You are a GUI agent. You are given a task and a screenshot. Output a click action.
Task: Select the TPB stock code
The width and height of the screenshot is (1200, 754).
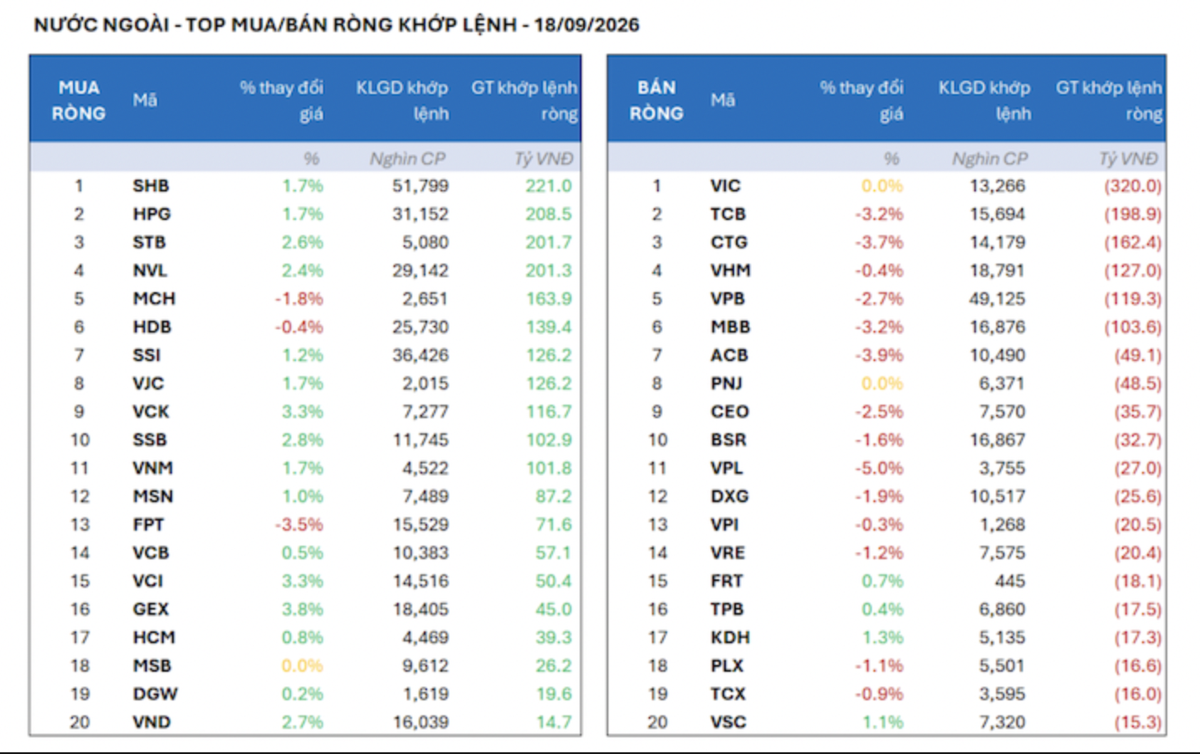point(728,609)
